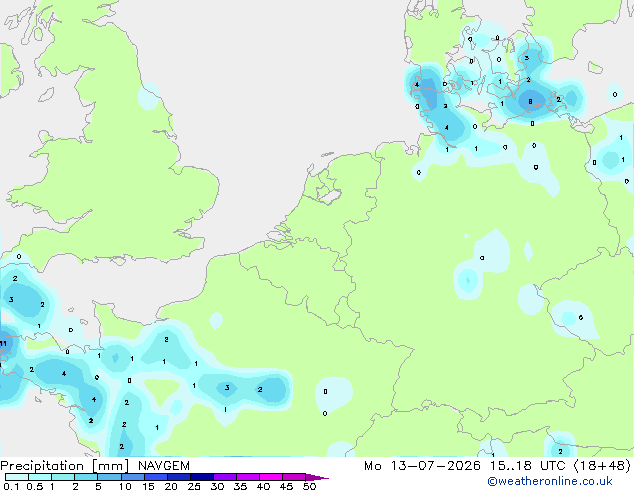Click the '15..18 UTC' time range text
Viewport: 634px width, 490px height.
527,466
